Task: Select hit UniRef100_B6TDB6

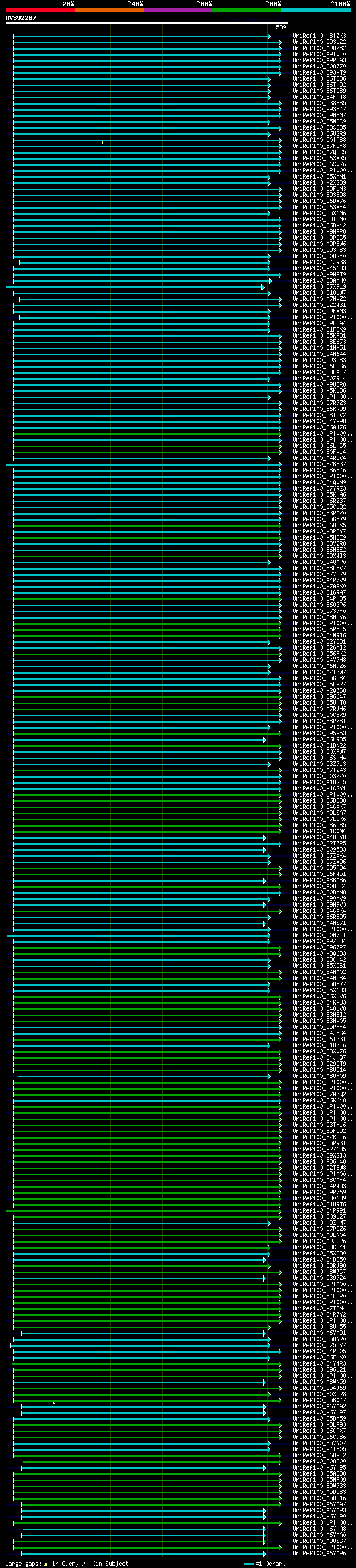Action: (x=319, y=78)
